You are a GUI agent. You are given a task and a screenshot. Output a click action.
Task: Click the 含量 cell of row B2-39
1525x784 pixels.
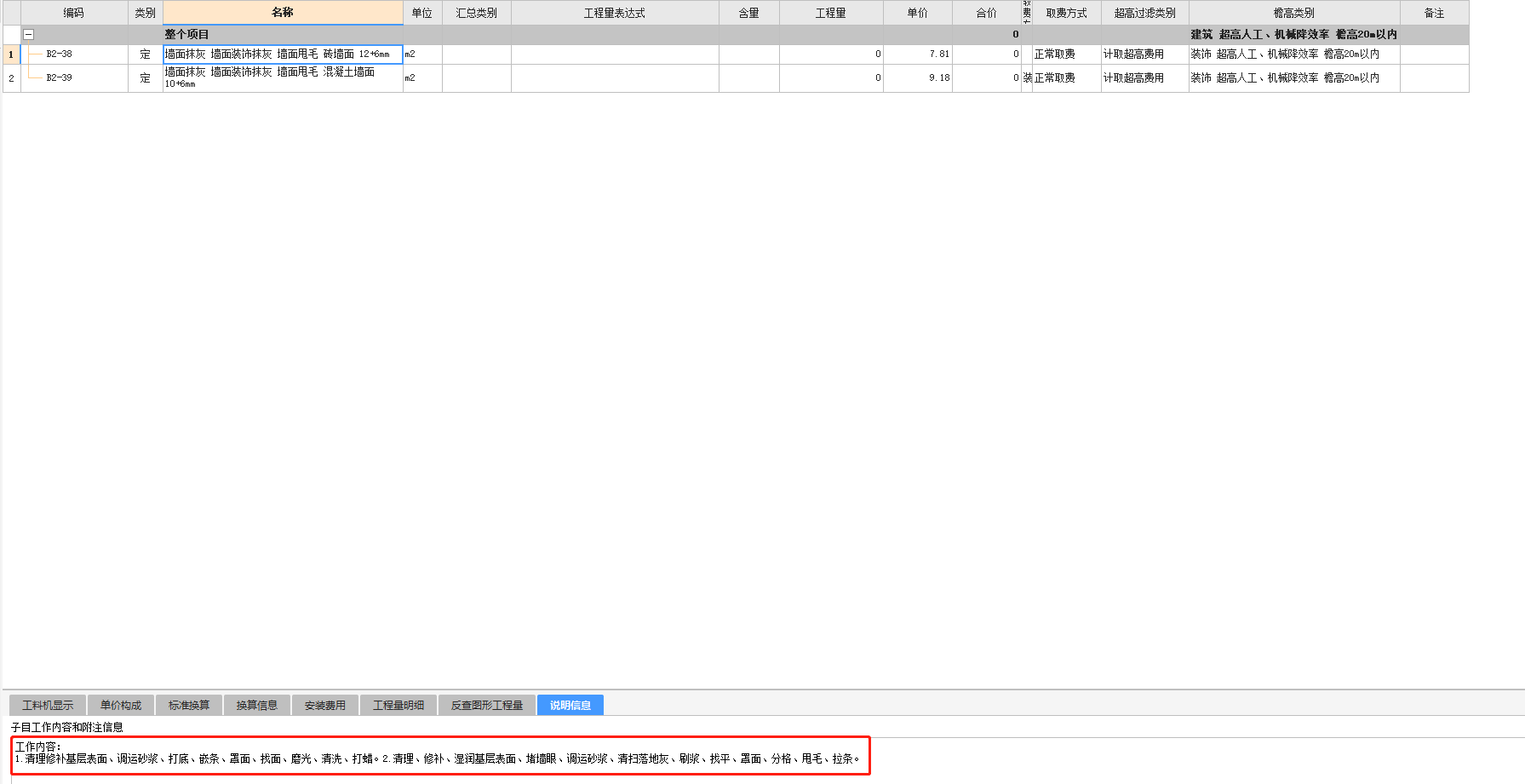click(749, 77)
